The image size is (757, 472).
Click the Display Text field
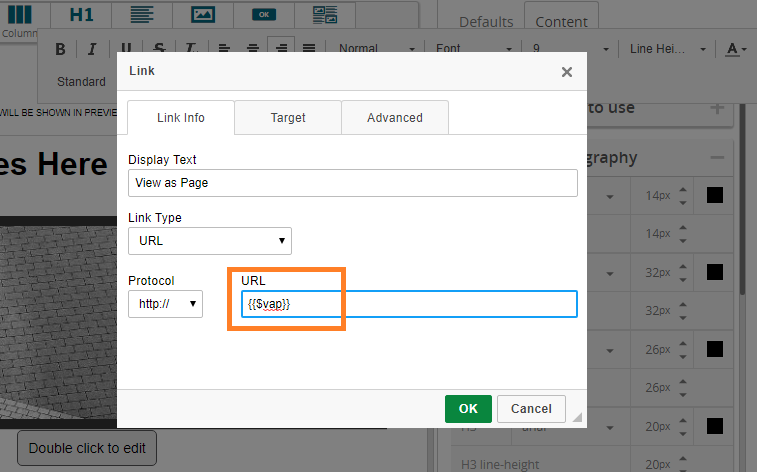click(x=352, y=183)
